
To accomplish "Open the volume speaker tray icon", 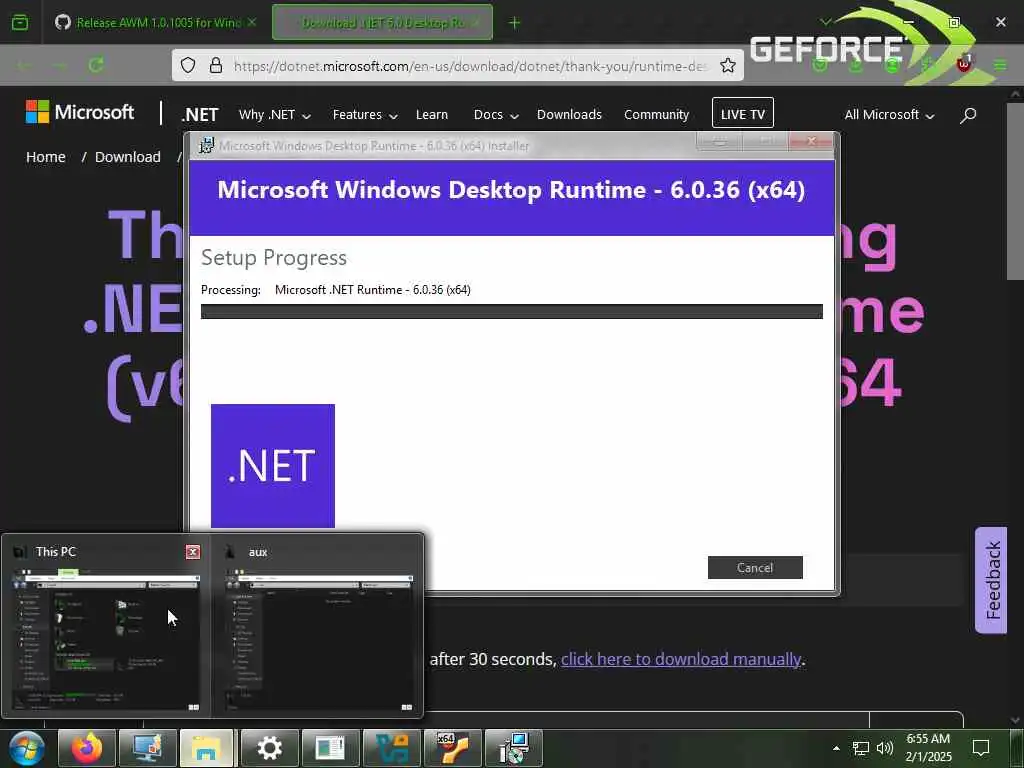I will pyautogui.click(x=885, y=748).
